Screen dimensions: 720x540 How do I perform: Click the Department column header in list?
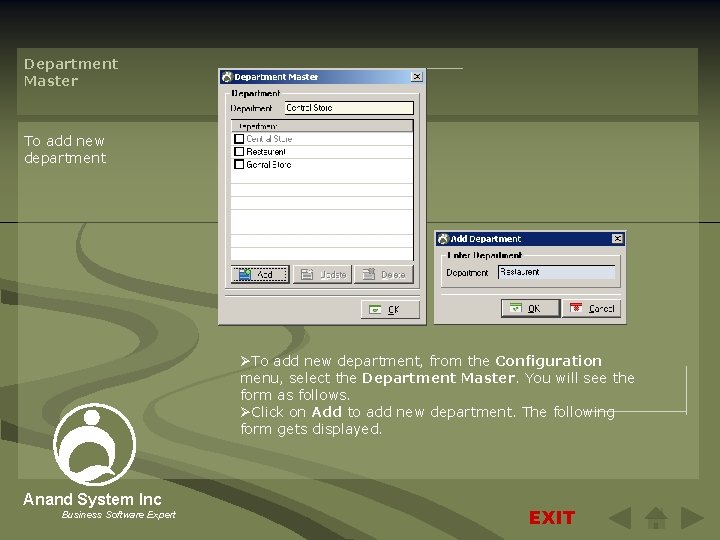tap(322, 126)
